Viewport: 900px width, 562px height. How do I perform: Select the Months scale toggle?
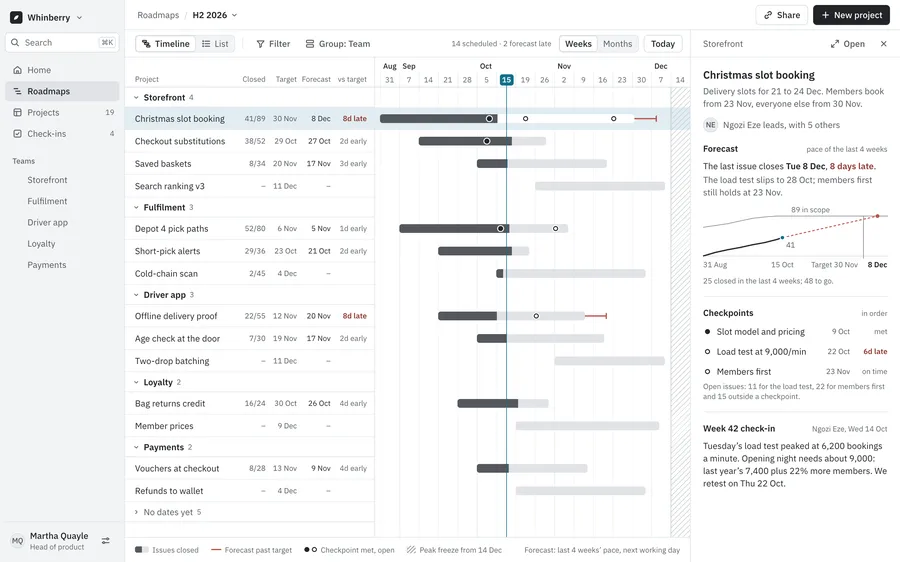pos(618,44)
